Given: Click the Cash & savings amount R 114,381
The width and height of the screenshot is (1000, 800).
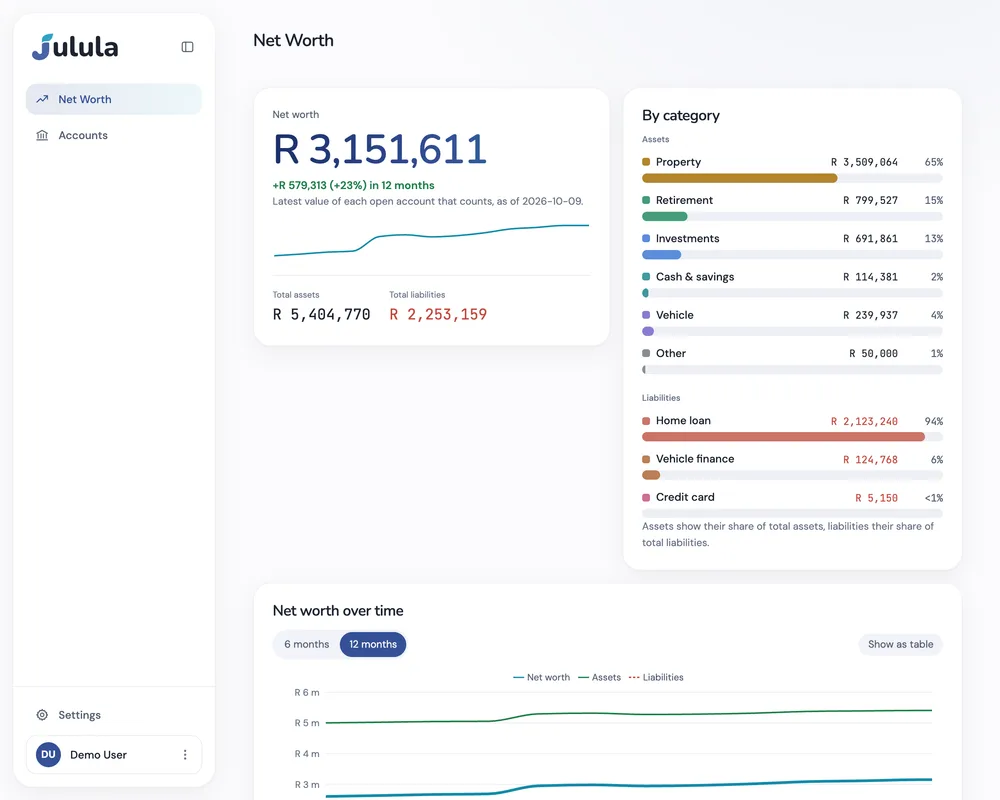Looking at the screenshot, I should [x=870, y=277].
